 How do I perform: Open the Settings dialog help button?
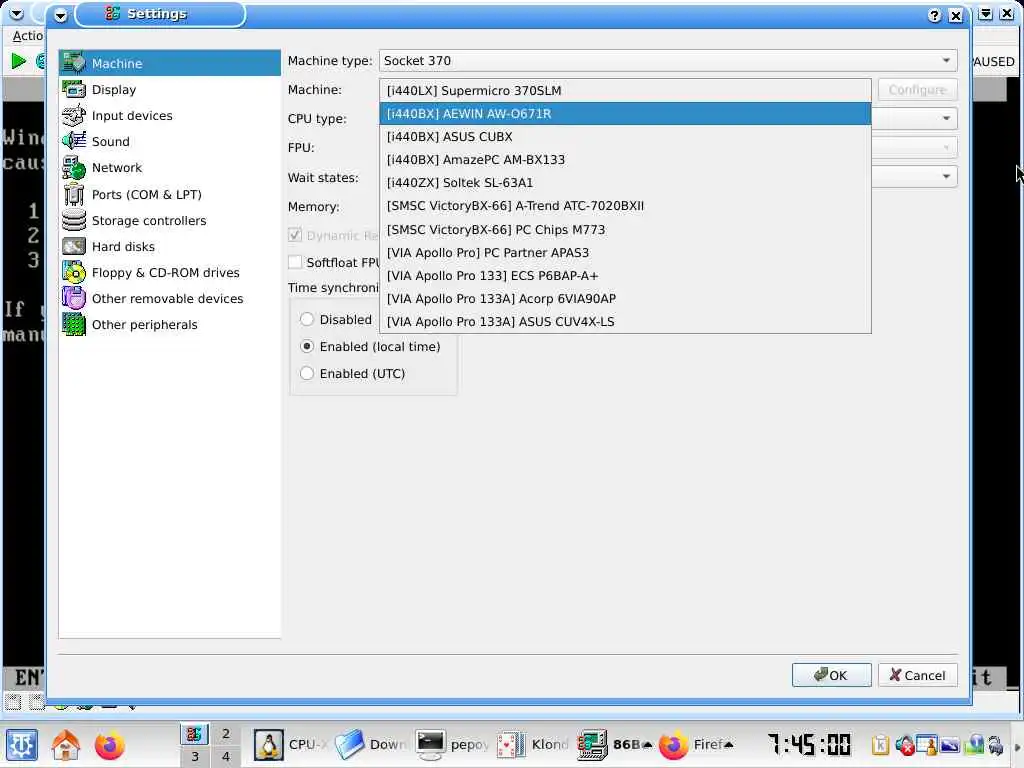click(x=935, y=16)
